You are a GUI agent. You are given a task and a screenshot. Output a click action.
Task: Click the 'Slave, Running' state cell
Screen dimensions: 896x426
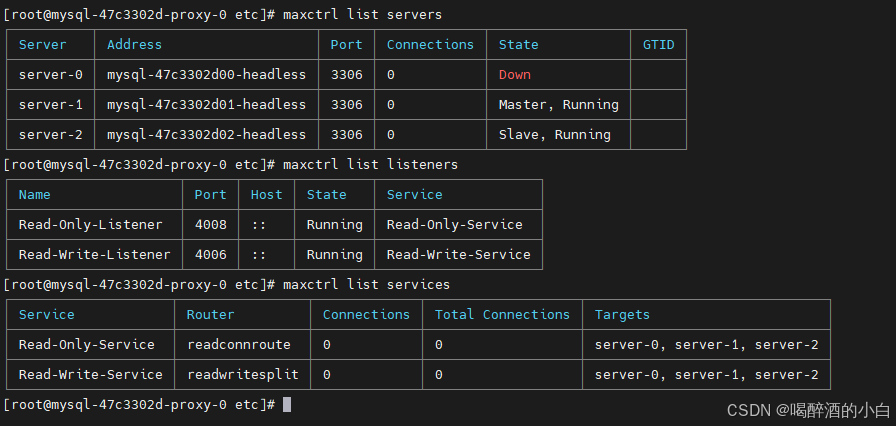tap(554, 135)
